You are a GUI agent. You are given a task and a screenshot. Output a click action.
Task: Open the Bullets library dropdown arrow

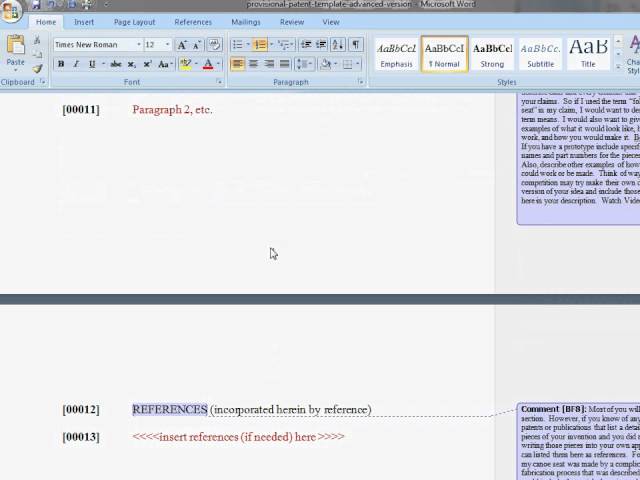248,45
